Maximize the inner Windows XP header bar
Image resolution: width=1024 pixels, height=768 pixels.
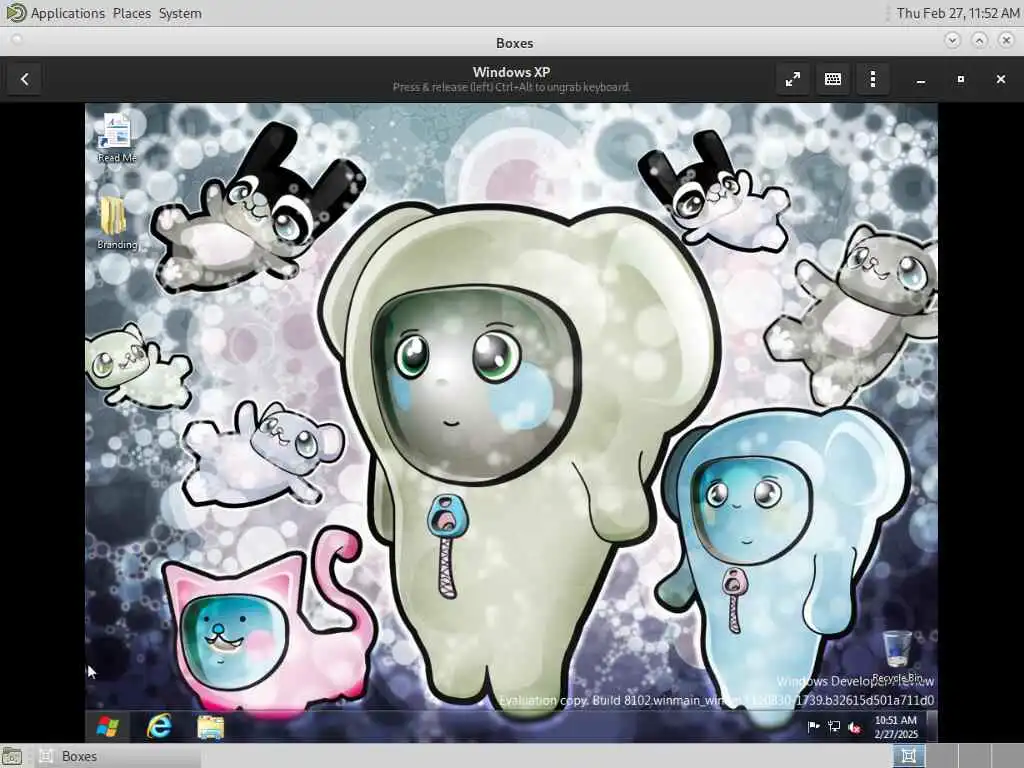click(x=961, y=79)
